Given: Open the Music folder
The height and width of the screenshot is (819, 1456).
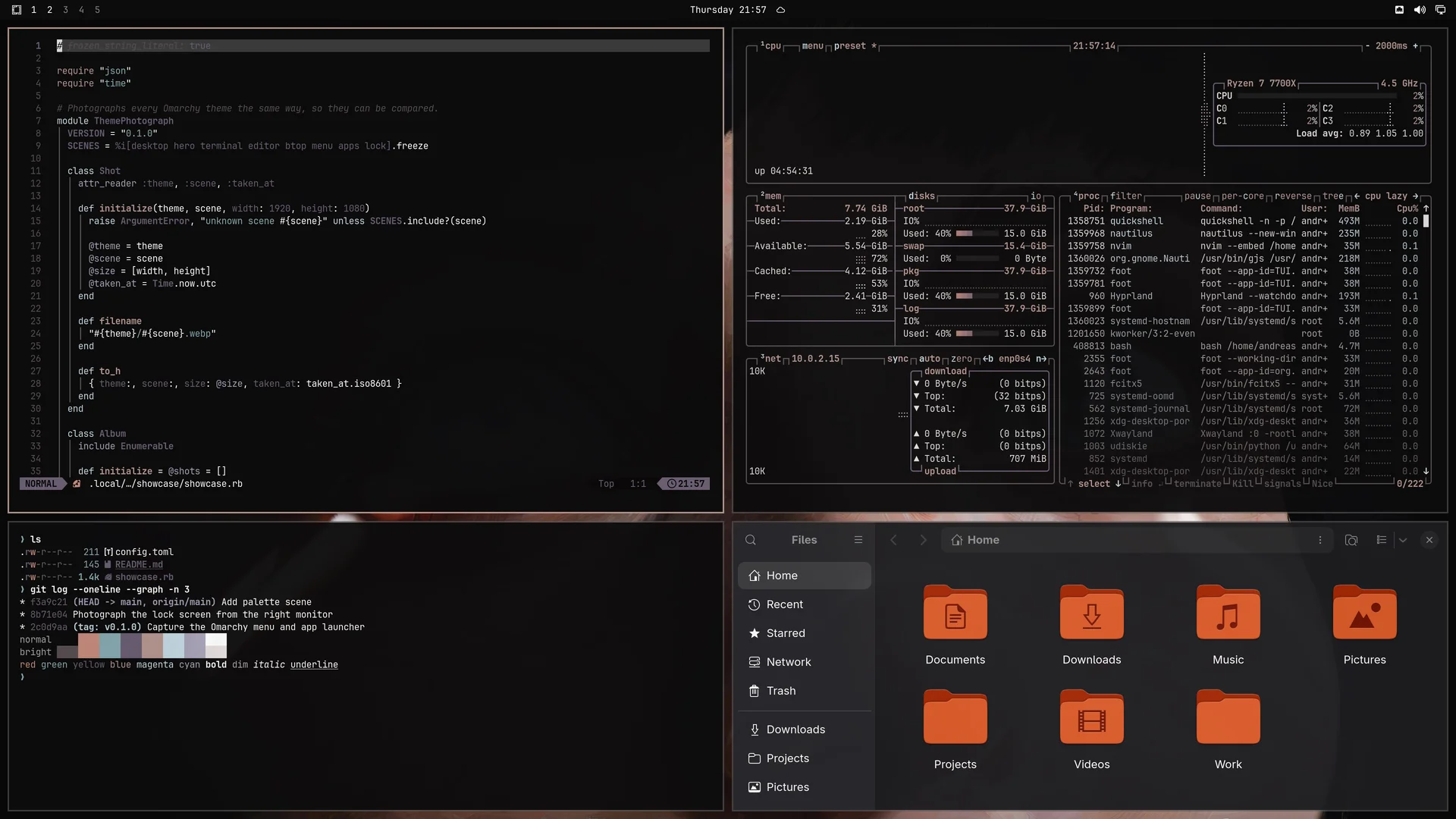Looking at the screenshot, I should point(1228,626).
